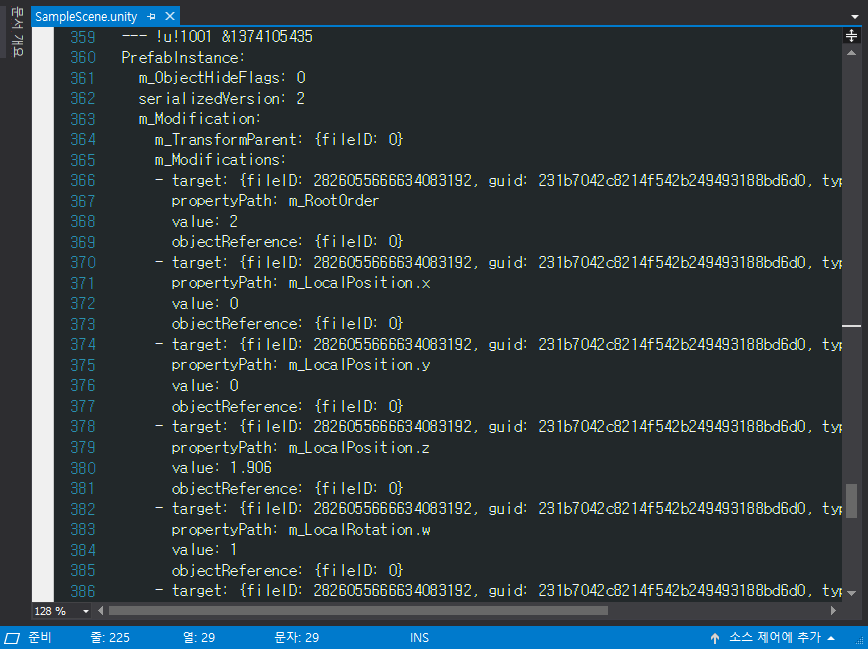Click the editor split window icon
The width and height of the screenshot is (868, 649).
tap(851, 36)
